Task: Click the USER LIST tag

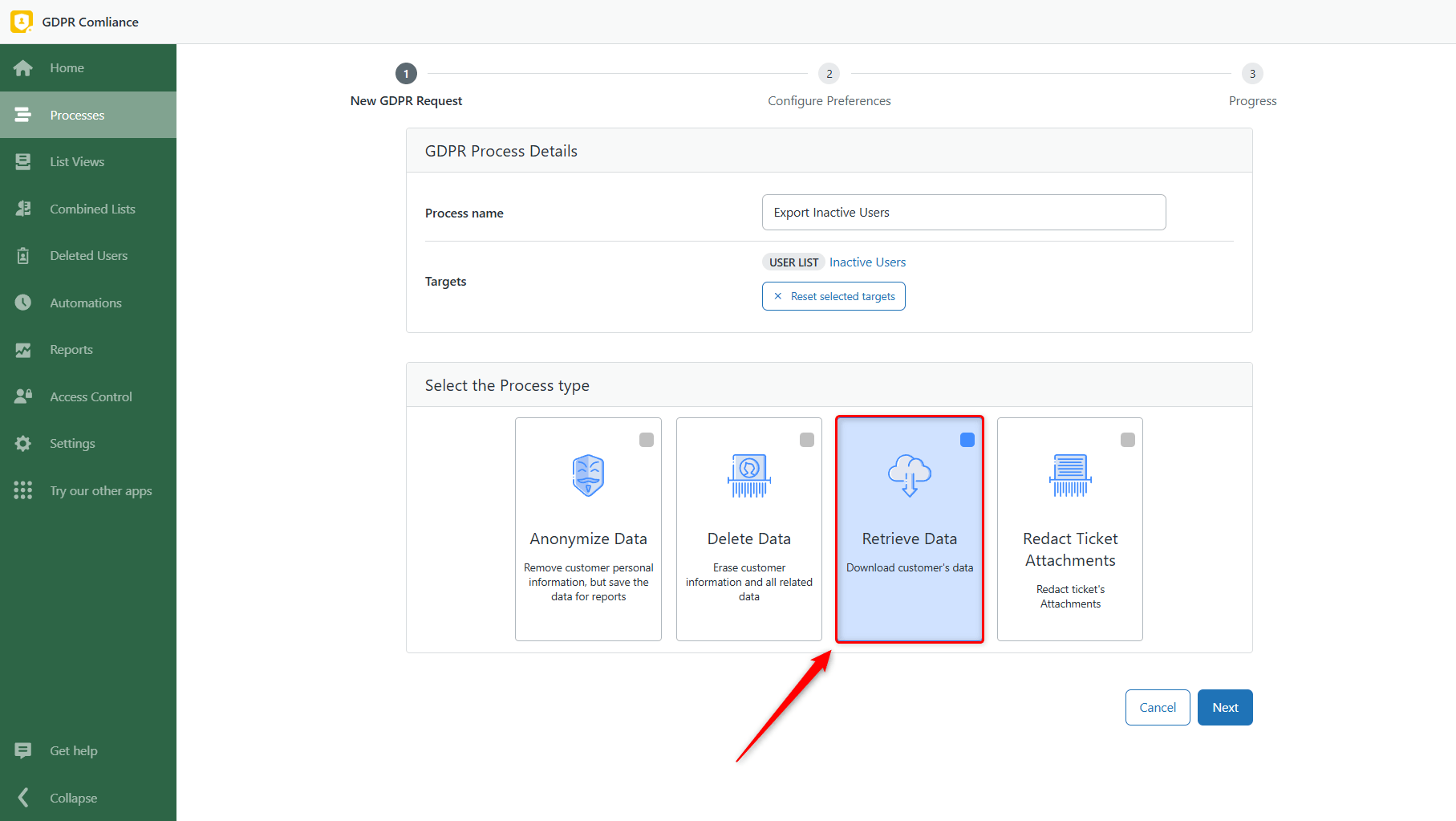Action: (x=793, y=262)
